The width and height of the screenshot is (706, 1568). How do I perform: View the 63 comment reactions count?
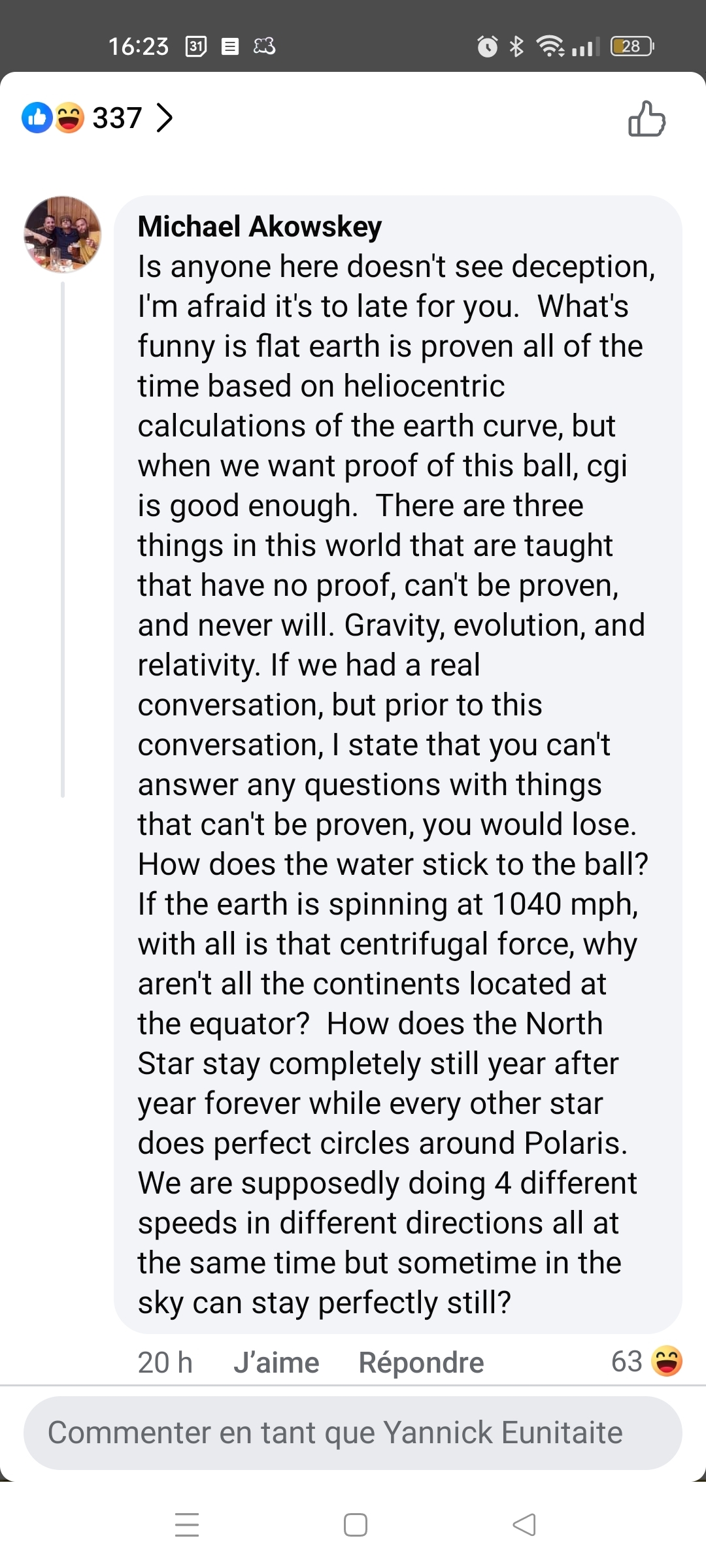(627, 1362)
